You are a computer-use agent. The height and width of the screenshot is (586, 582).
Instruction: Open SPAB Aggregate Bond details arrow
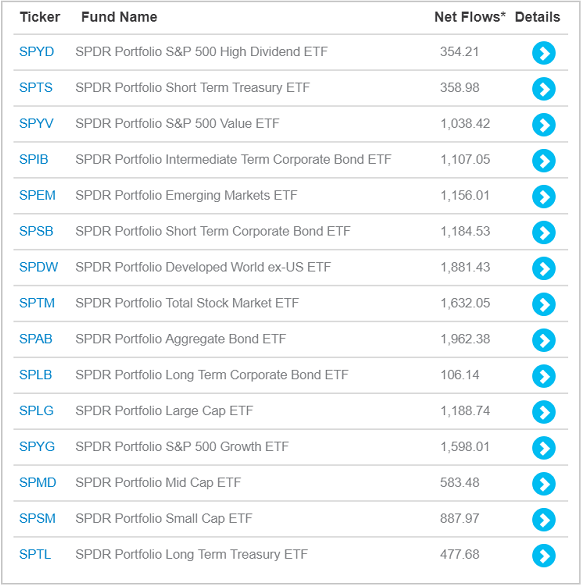coord(543,340)
